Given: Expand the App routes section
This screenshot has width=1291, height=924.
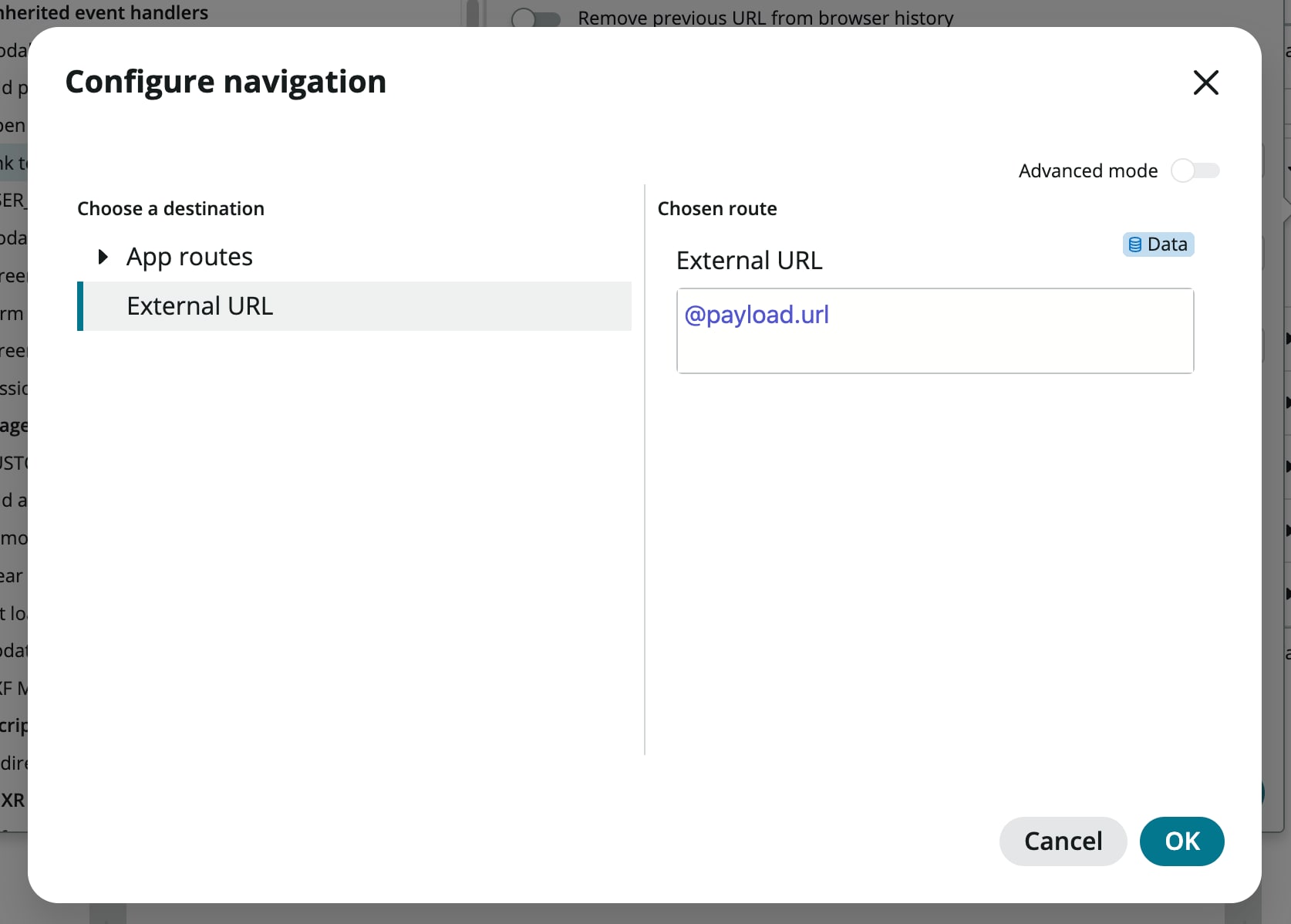Looking at the screenshot, I should click(x=103, y=256).
